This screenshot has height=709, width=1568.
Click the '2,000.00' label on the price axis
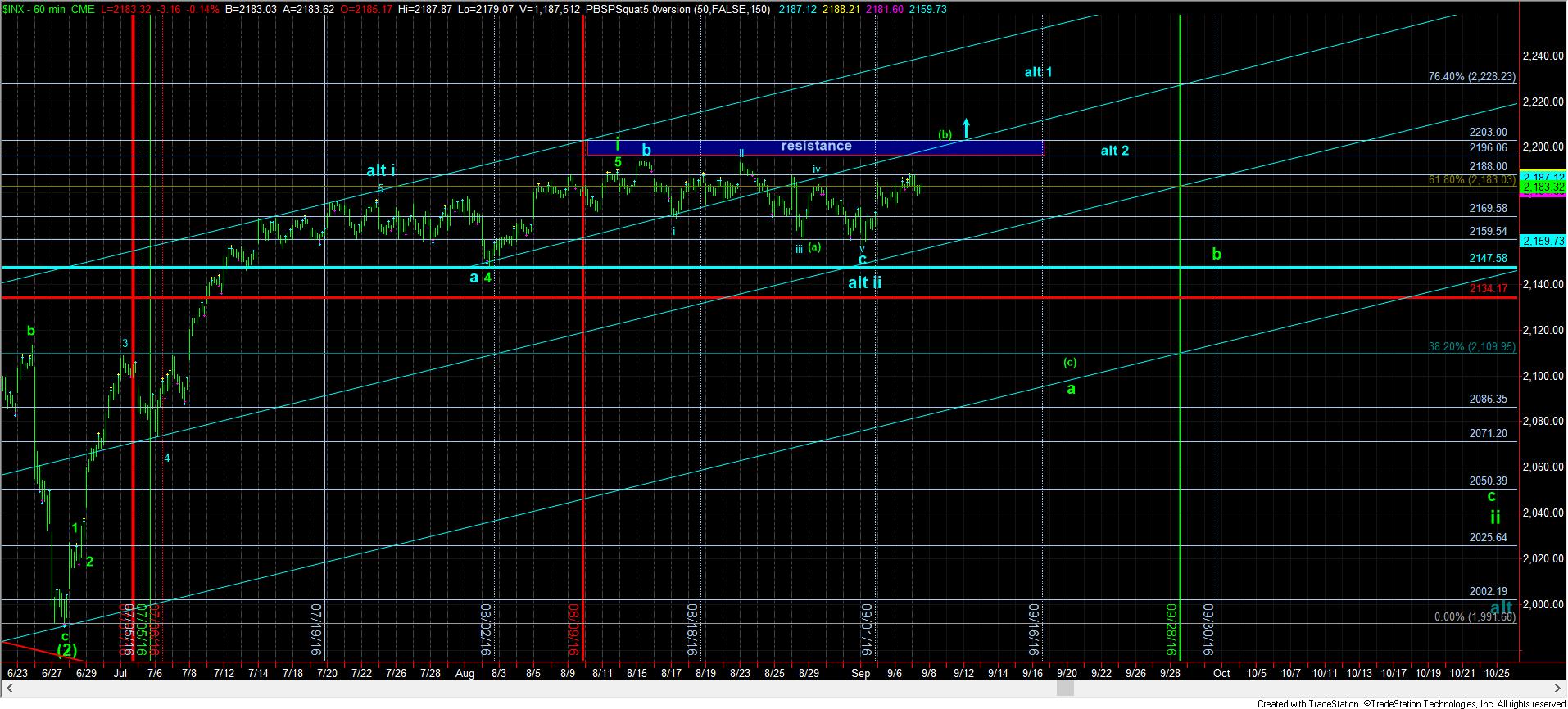click(1543, 604)
